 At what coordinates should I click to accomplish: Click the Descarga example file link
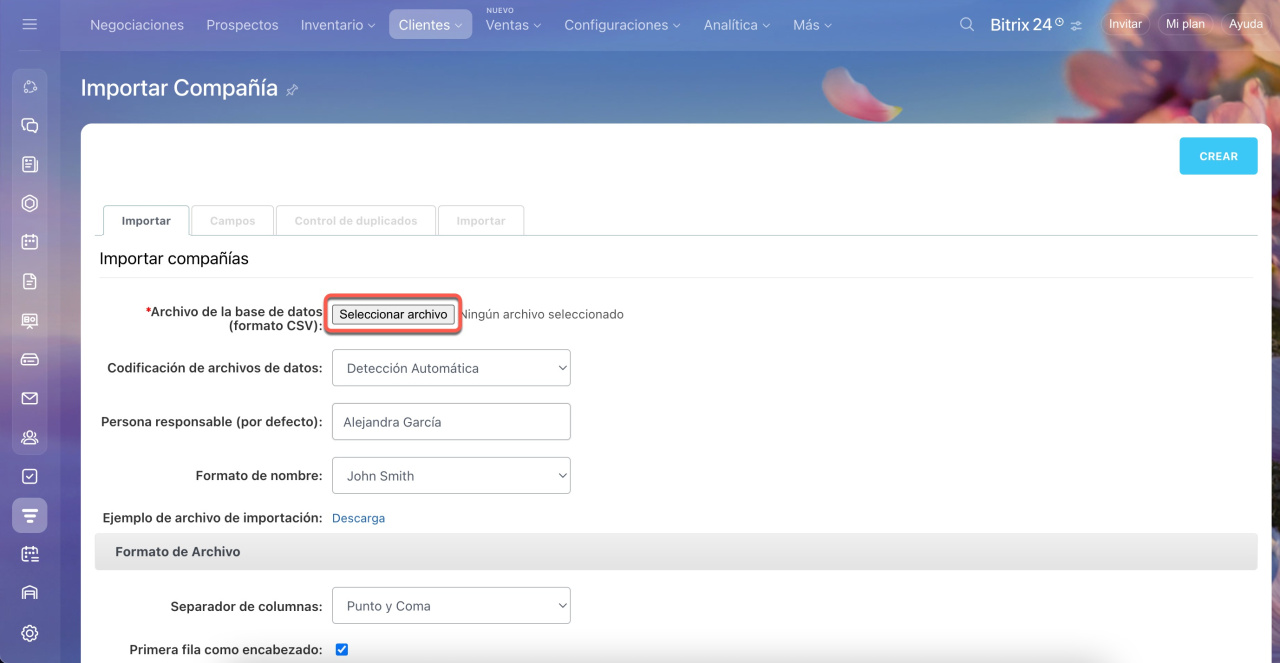[x=358, y=518]
